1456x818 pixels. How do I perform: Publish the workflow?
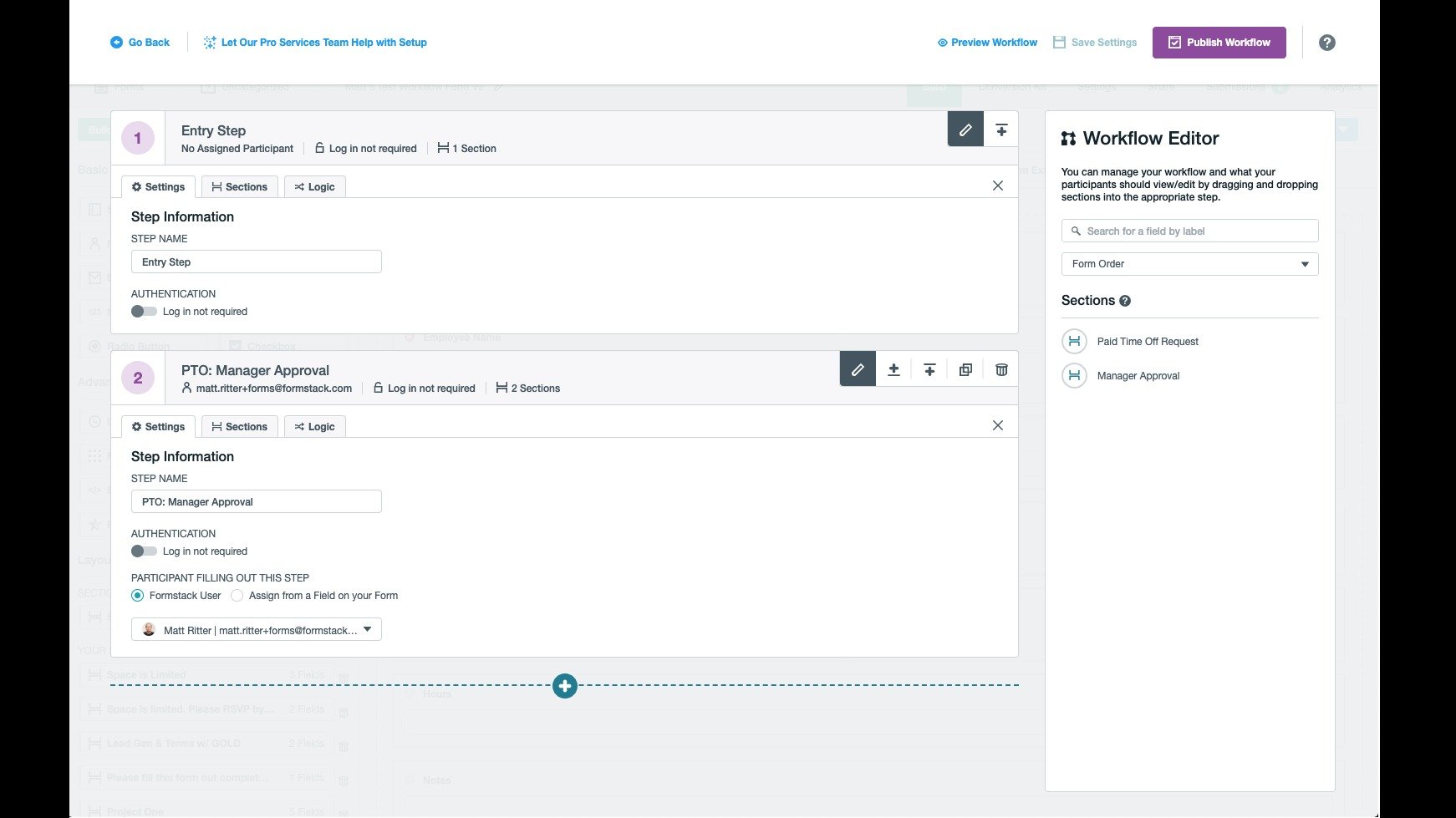1219,42
